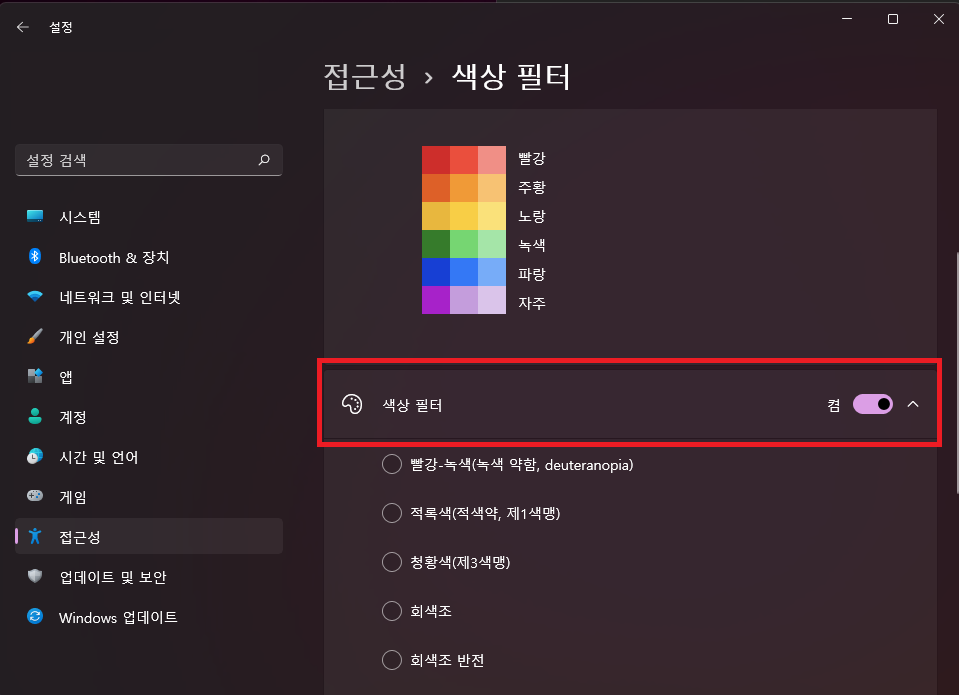Click the 게임 controller icon

35,496
